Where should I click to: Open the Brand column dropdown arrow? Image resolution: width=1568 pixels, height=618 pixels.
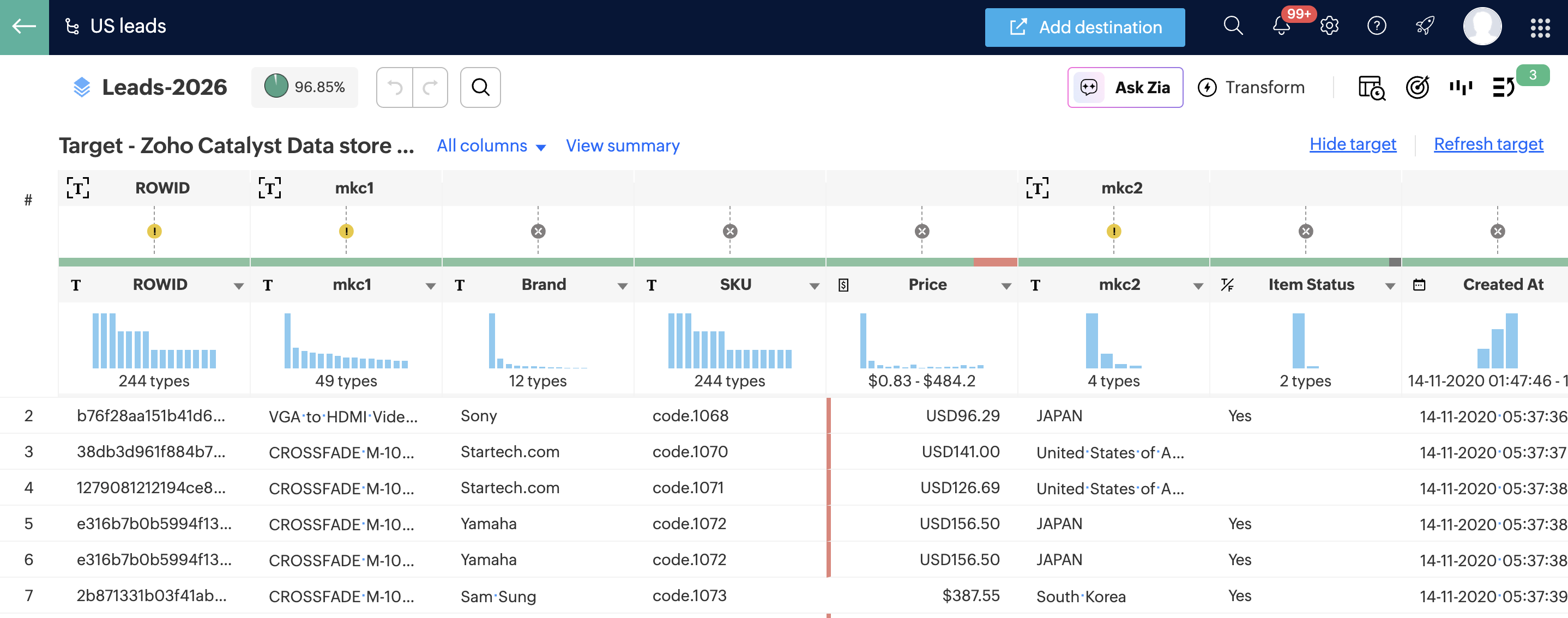[x=622, y=286]
